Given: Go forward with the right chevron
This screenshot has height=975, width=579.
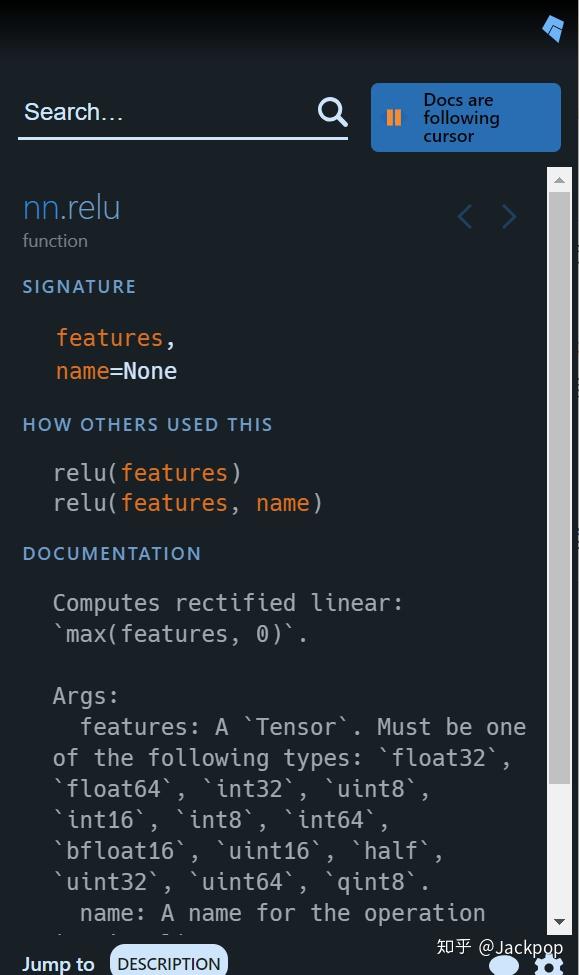Looking at the screenshot, I should 509,216.
